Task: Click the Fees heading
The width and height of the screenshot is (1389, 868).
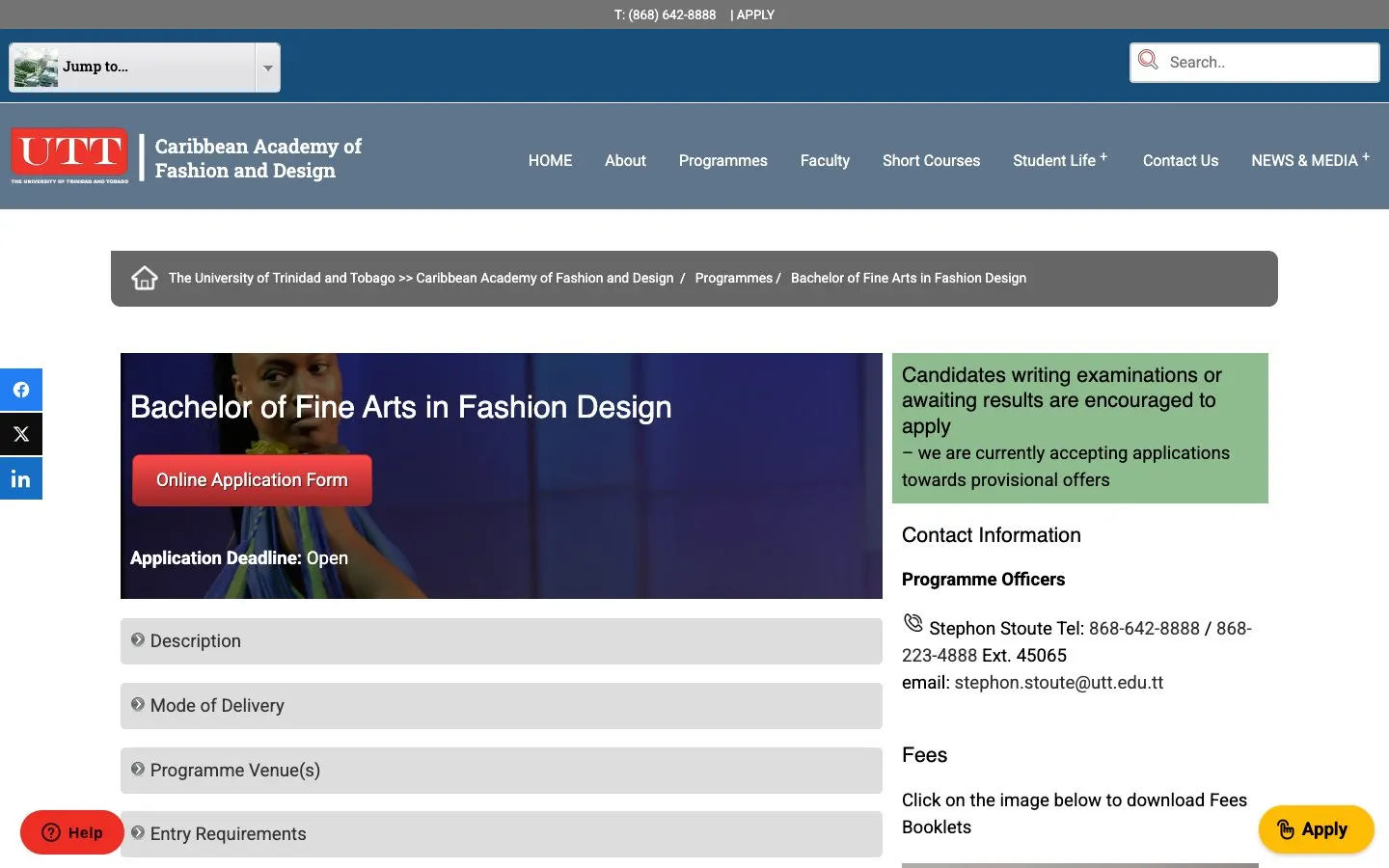Action: point(925,755)
